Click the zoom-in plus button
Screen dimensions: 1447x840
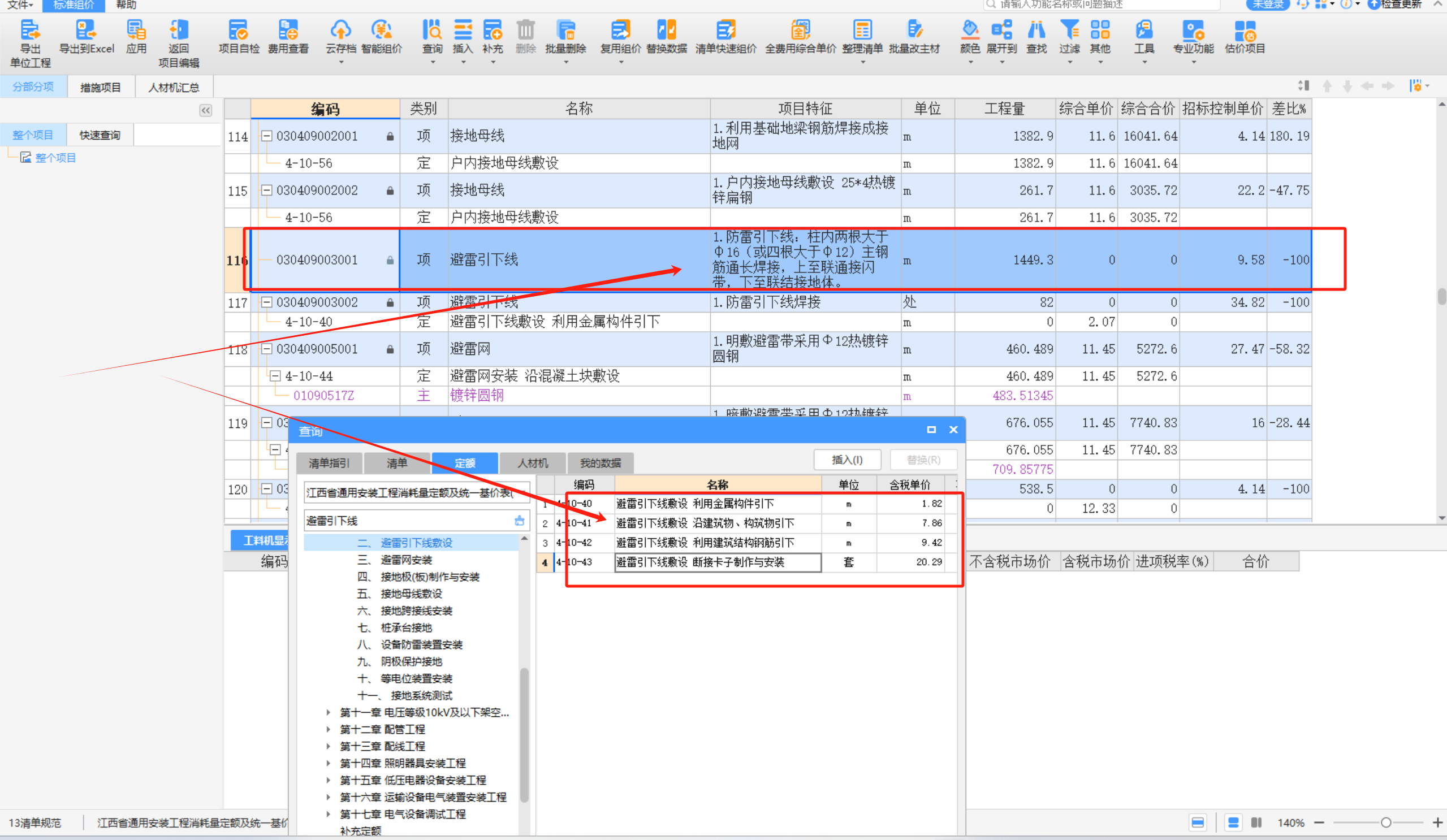1437,823
